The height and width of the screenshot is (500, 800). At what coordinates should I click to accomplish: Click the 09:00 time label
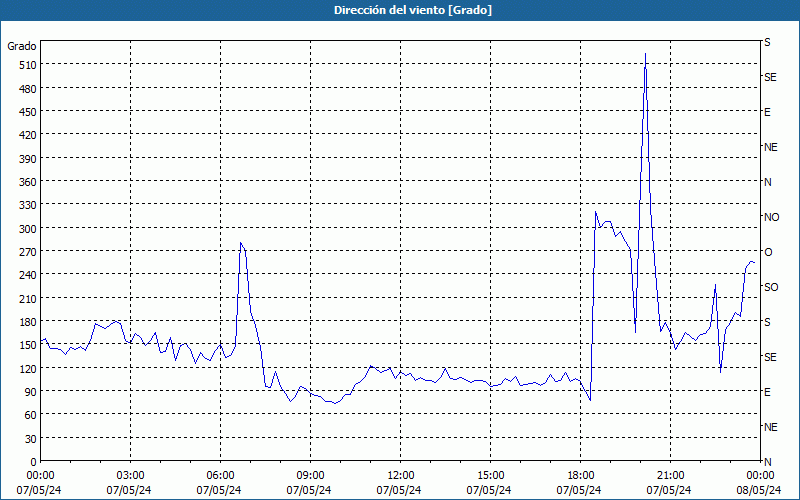[310, 476]
